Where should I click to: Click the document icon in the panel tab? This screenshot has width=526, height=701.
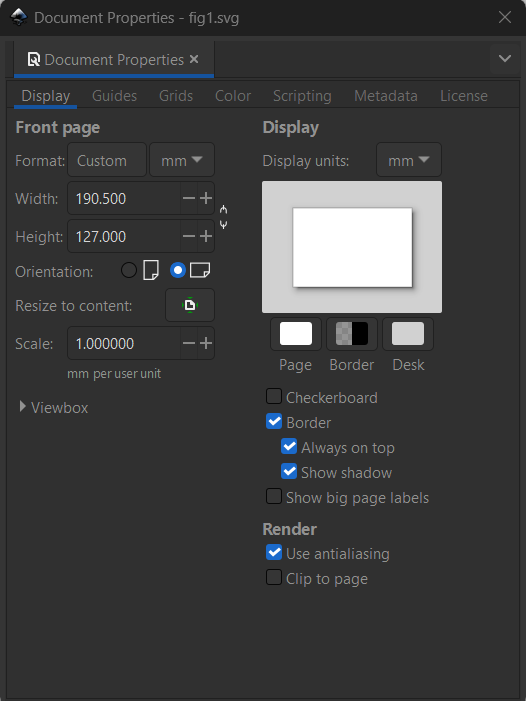click(x=34, y=59)
